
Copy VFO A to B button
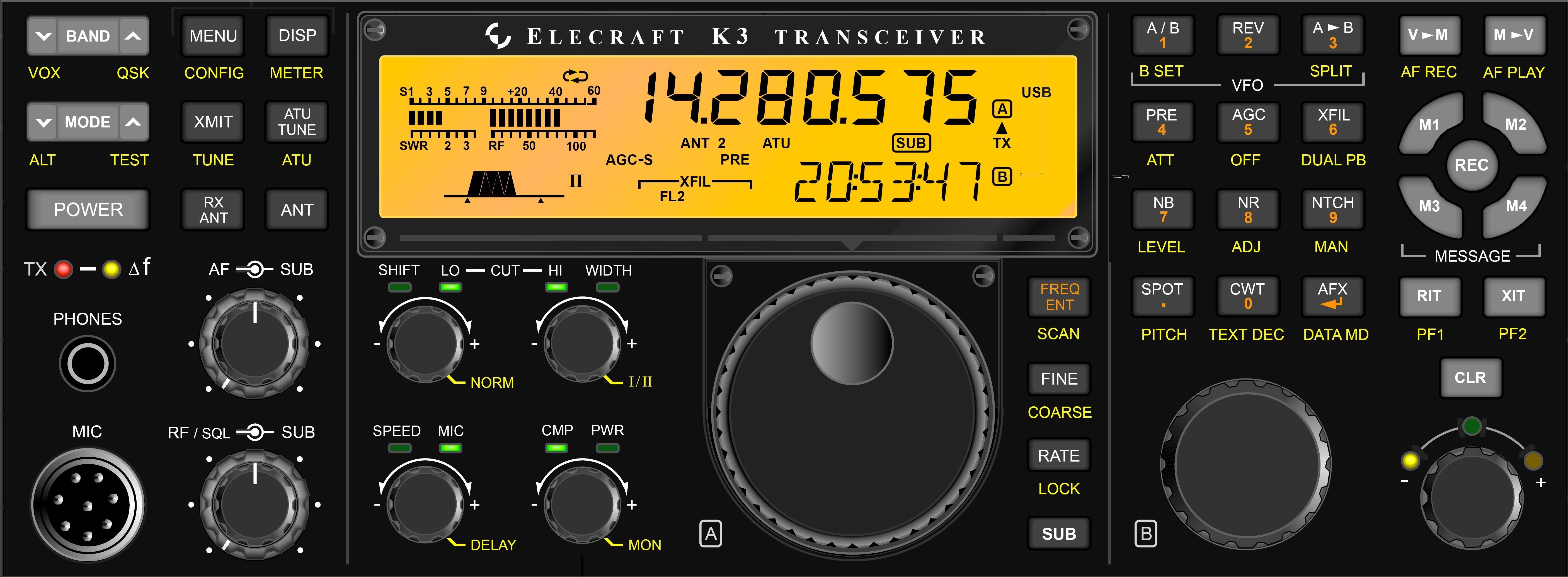(1332, 35)
